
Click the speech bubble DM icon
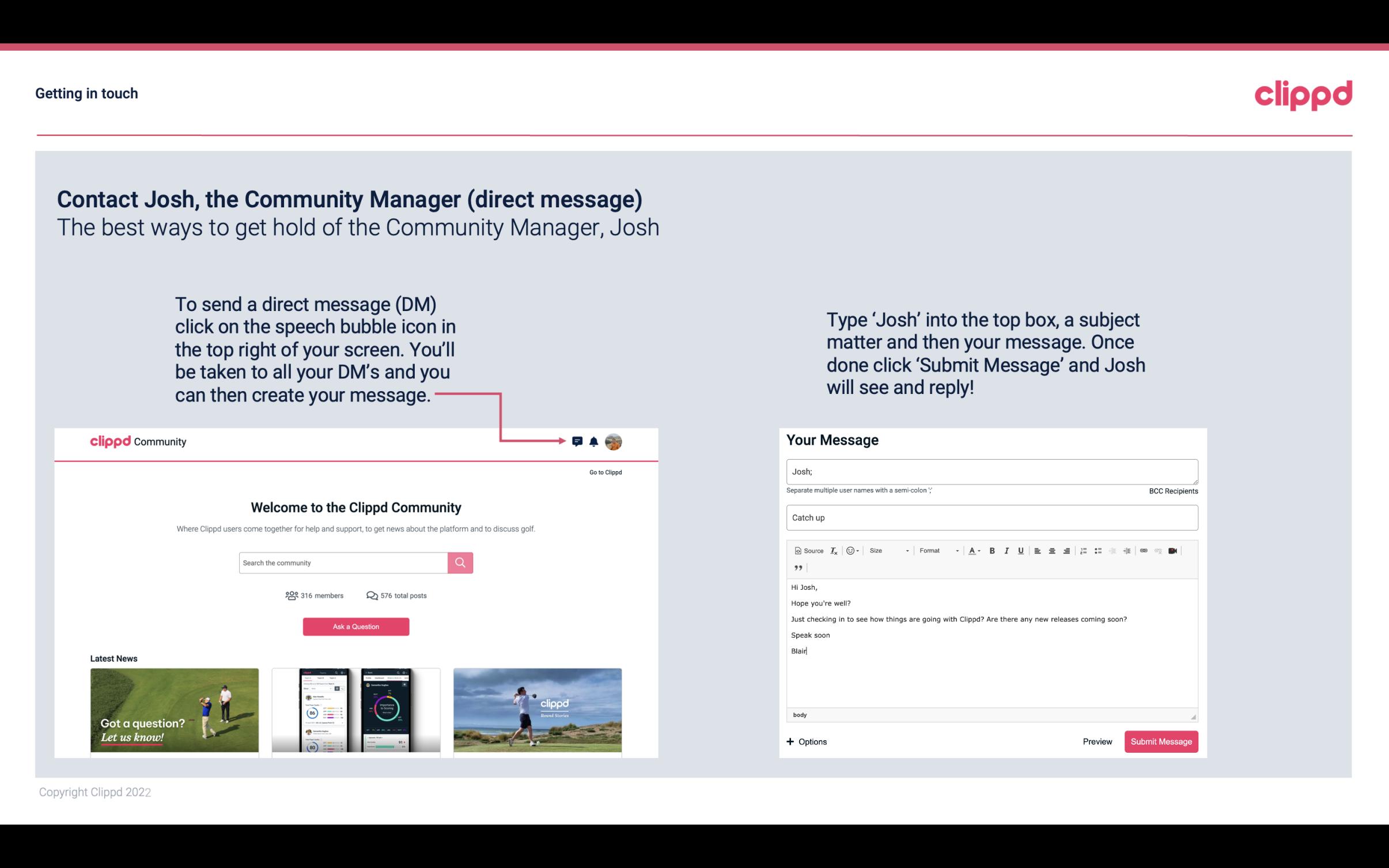578,441
